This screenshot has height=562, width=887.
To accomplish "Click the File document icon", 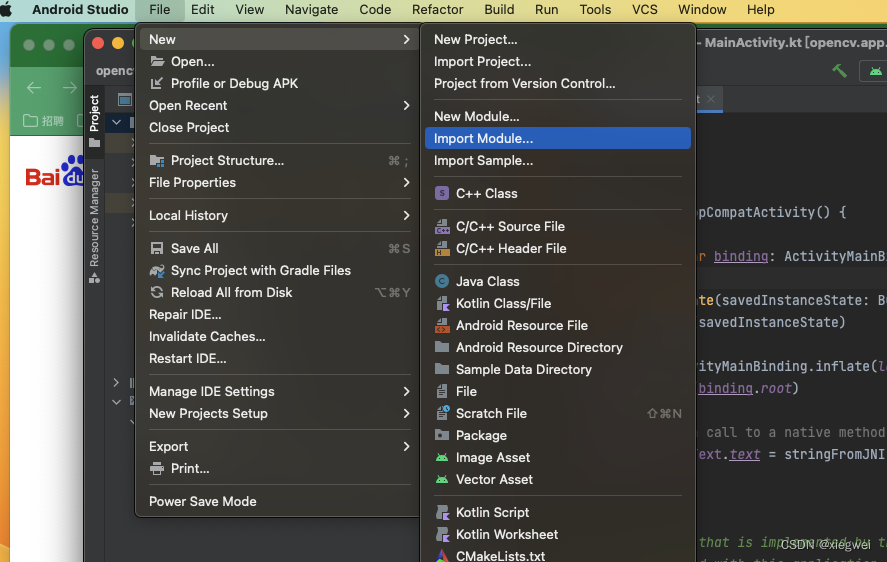I will click(x=442, y=391).
